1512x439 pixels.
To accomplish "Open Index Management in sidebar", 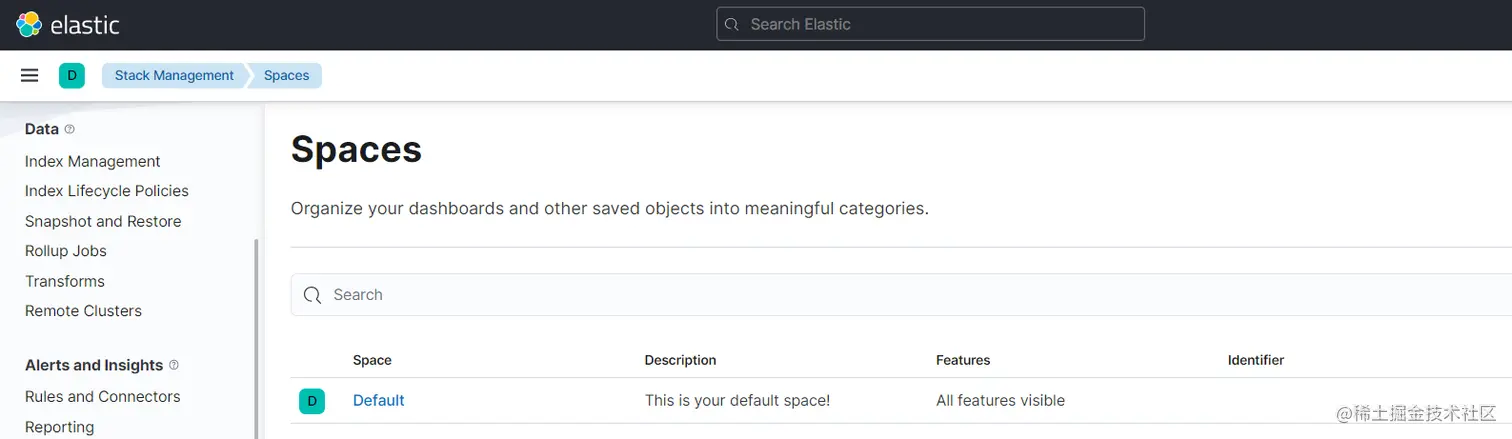I will point(93,162).
